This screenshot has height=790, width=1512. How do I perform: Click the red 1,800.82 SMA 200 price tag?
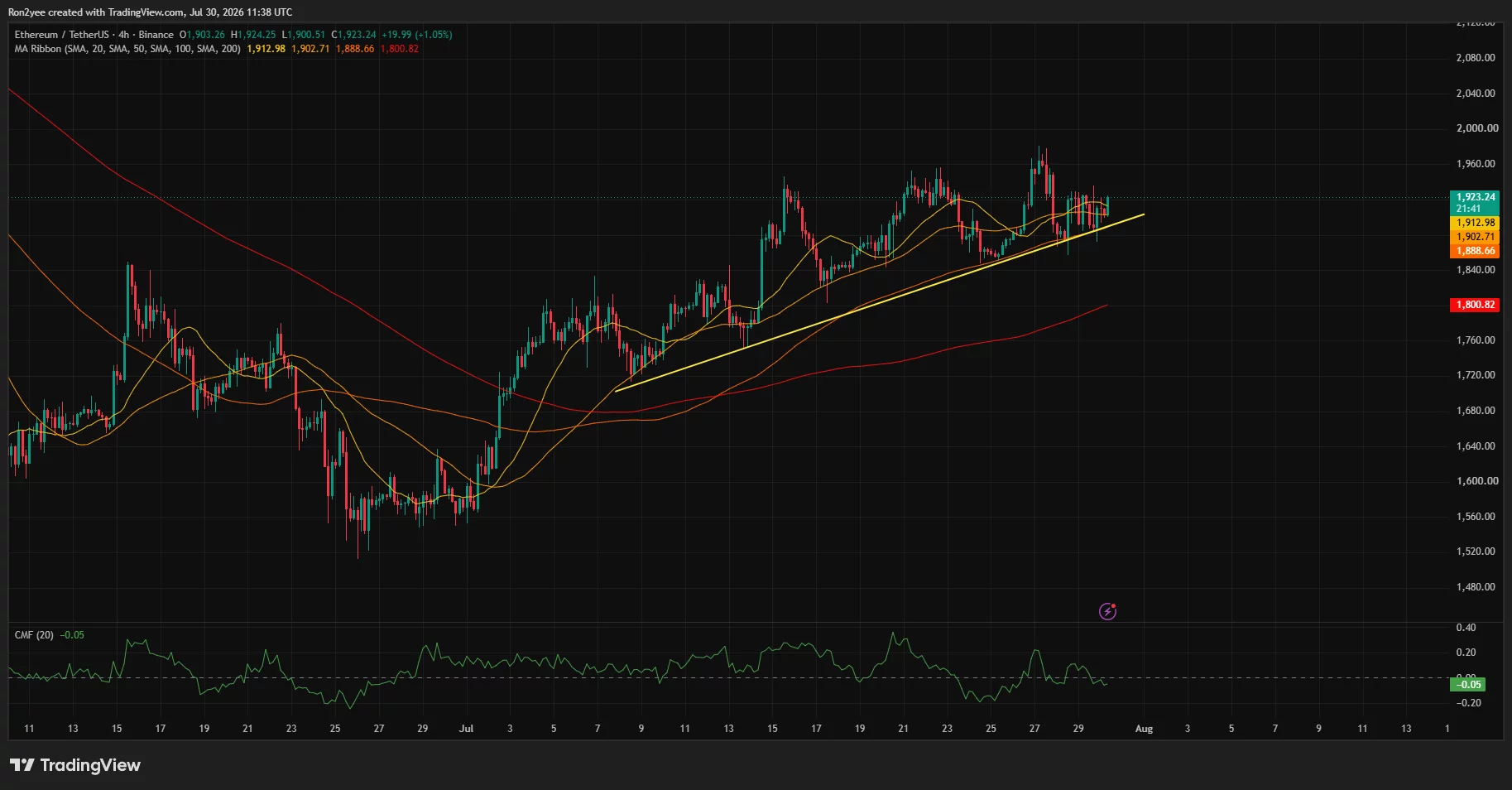(x=1476, y=305)
